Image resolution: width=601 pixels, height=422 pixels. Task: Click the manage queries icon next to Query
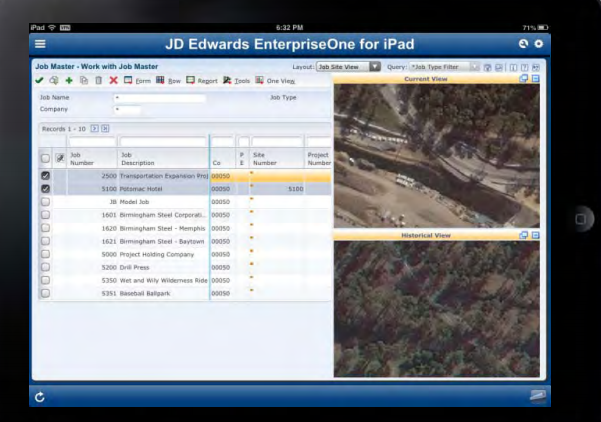click(x=488, y=67)
